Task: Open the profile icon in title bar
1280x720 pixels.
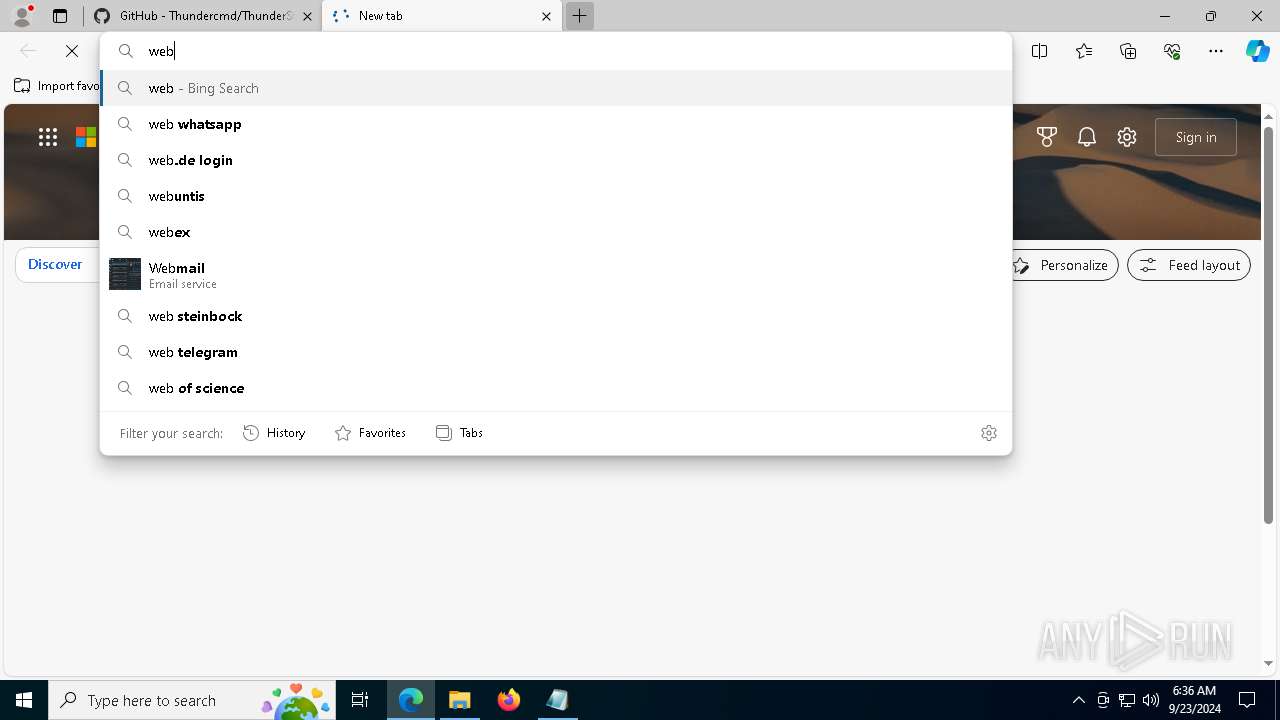Action: pos(22,15)
